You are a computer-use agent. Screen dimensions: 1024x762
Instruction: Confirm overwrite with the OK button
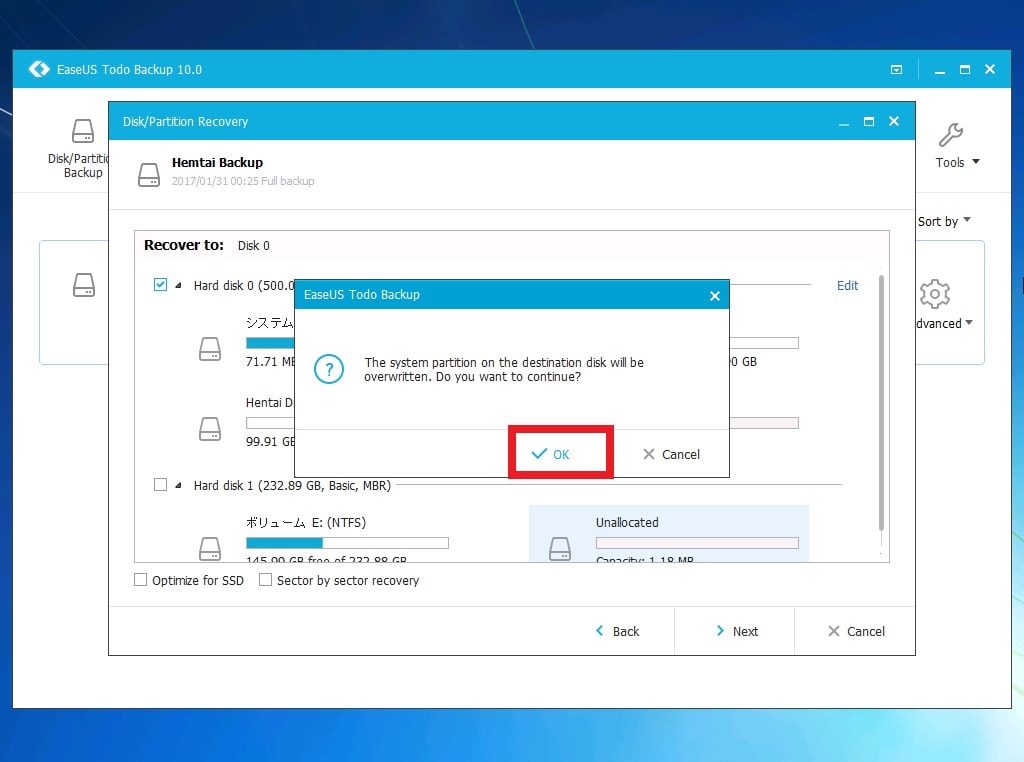tap(560, 454)
